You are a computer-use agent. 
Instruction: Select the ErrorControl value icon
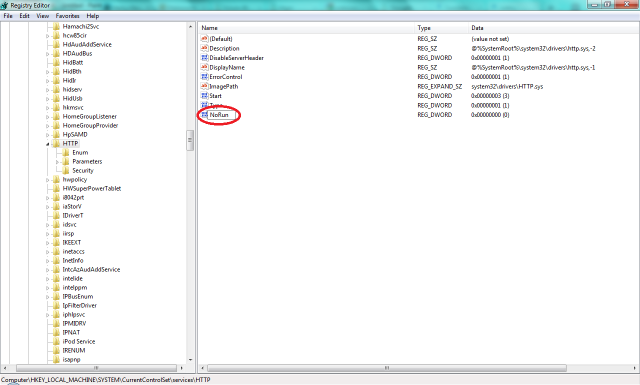pos(204,77)
